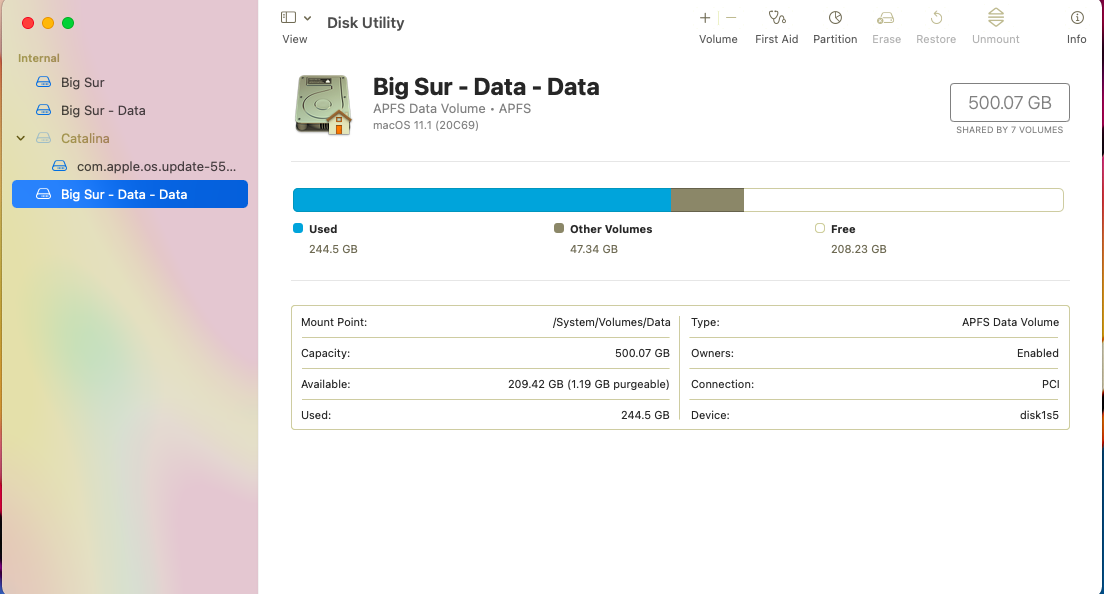Screen dimensions: 1104x594
Task: Remove a volume with the minus icon
Action: coord(731,18)
